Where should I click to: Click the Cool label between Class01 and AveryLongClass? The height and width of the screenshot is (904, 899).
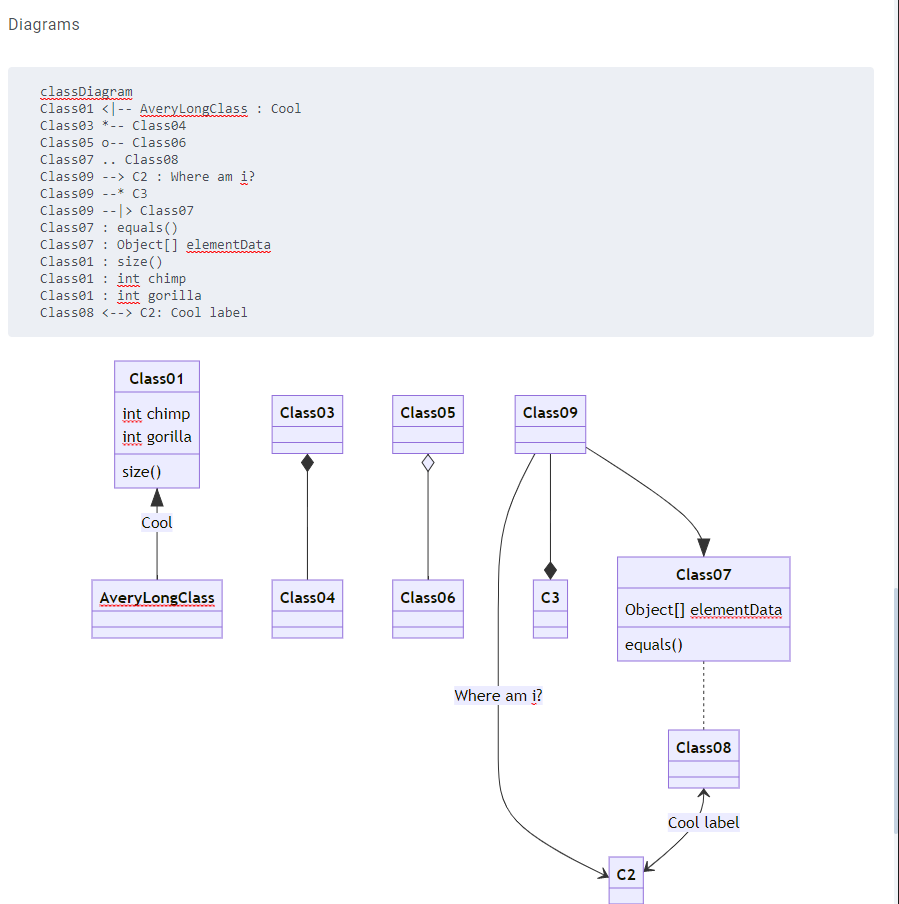click(156, 522)
